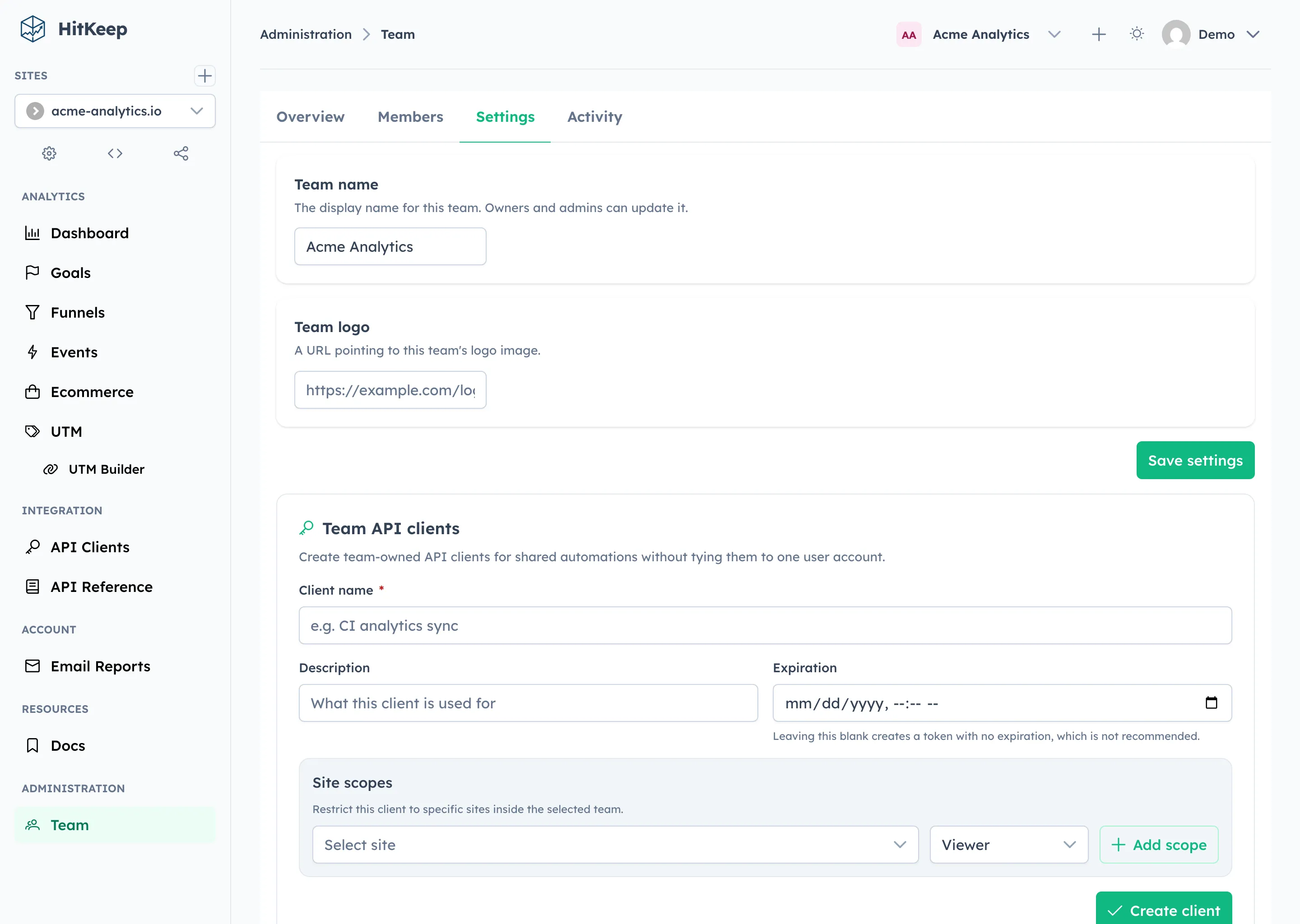Click the API Clients magnifier icon
1300x924 pixels.
[x=32, y=547]
